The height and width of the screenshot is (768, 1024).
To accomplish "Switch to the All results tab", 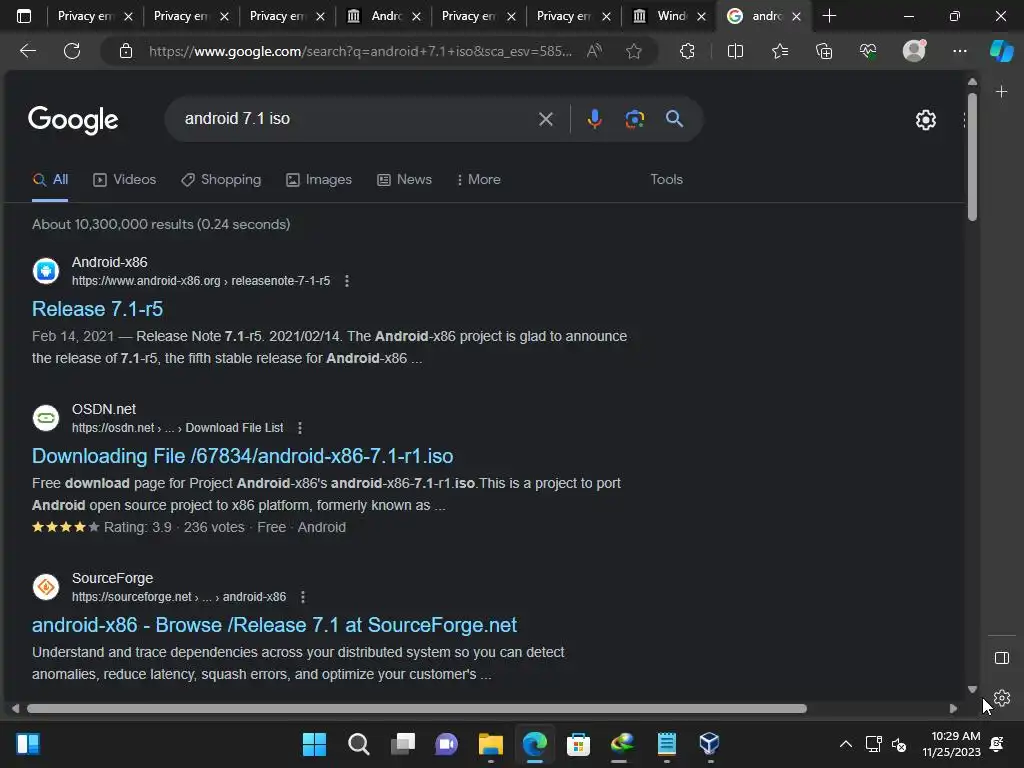I will click(50, 180).
